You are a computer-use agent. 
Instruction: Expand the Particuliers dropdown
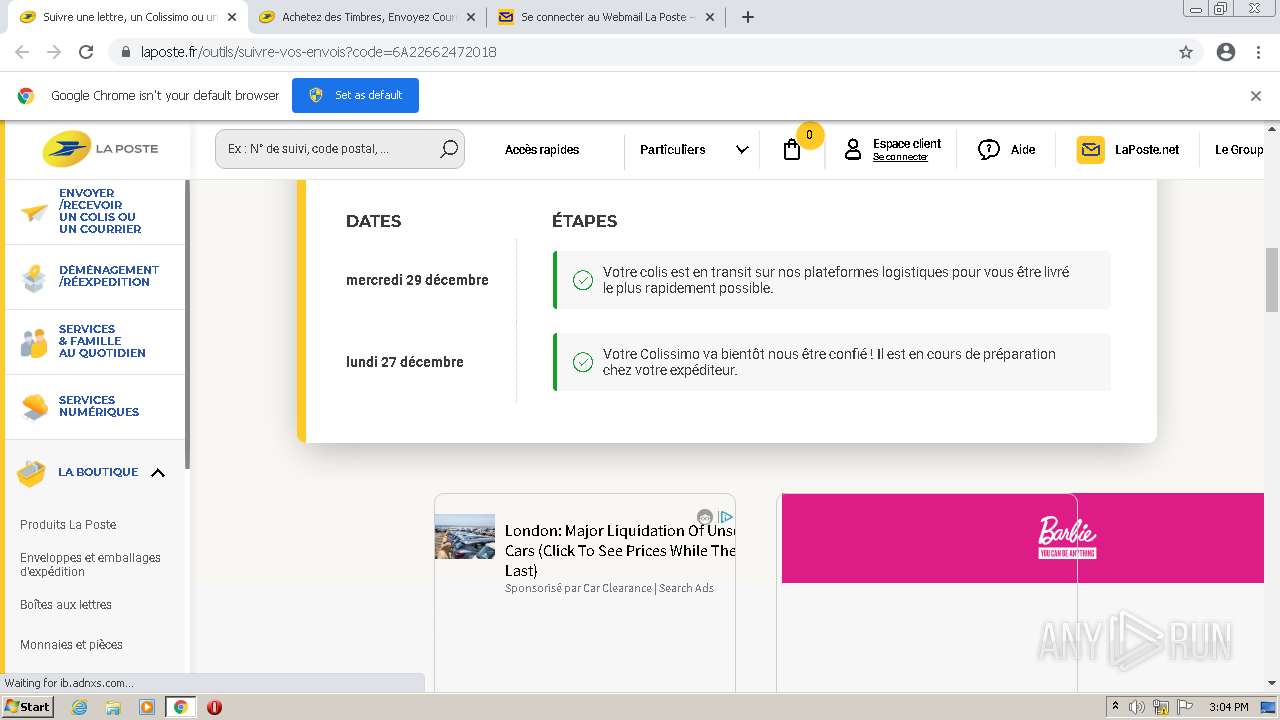coord(694,150)
